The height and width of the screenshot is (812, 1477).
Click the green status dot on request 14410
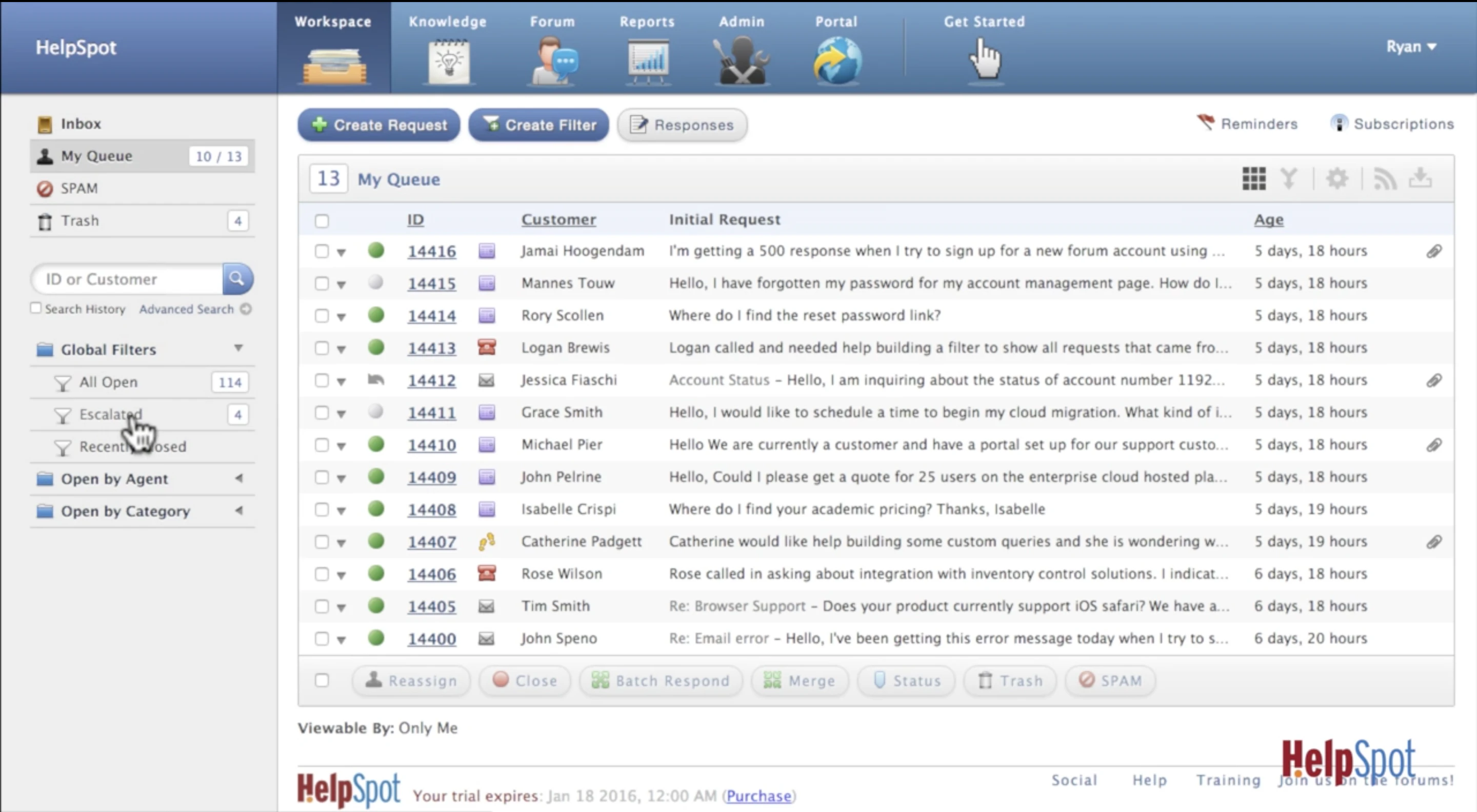point(375,444)
